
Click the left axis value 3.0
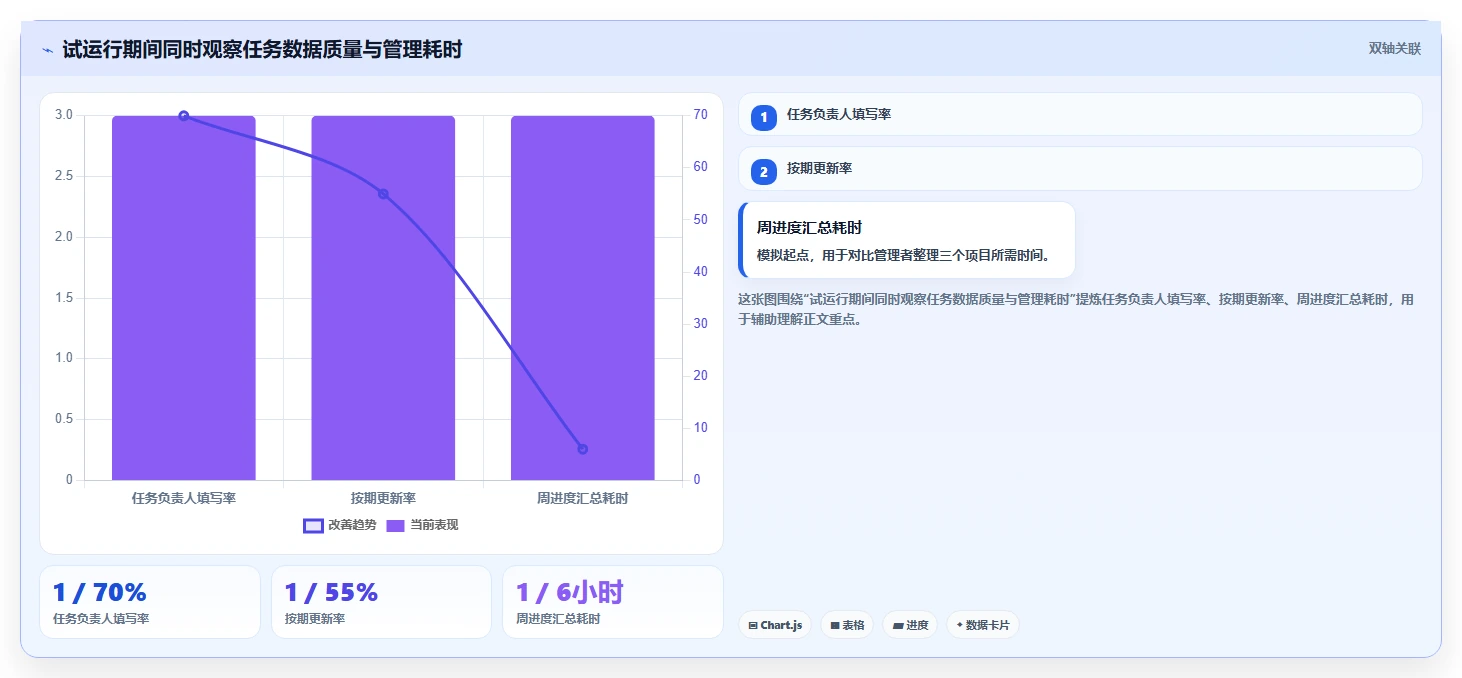[x=64, y=115]
